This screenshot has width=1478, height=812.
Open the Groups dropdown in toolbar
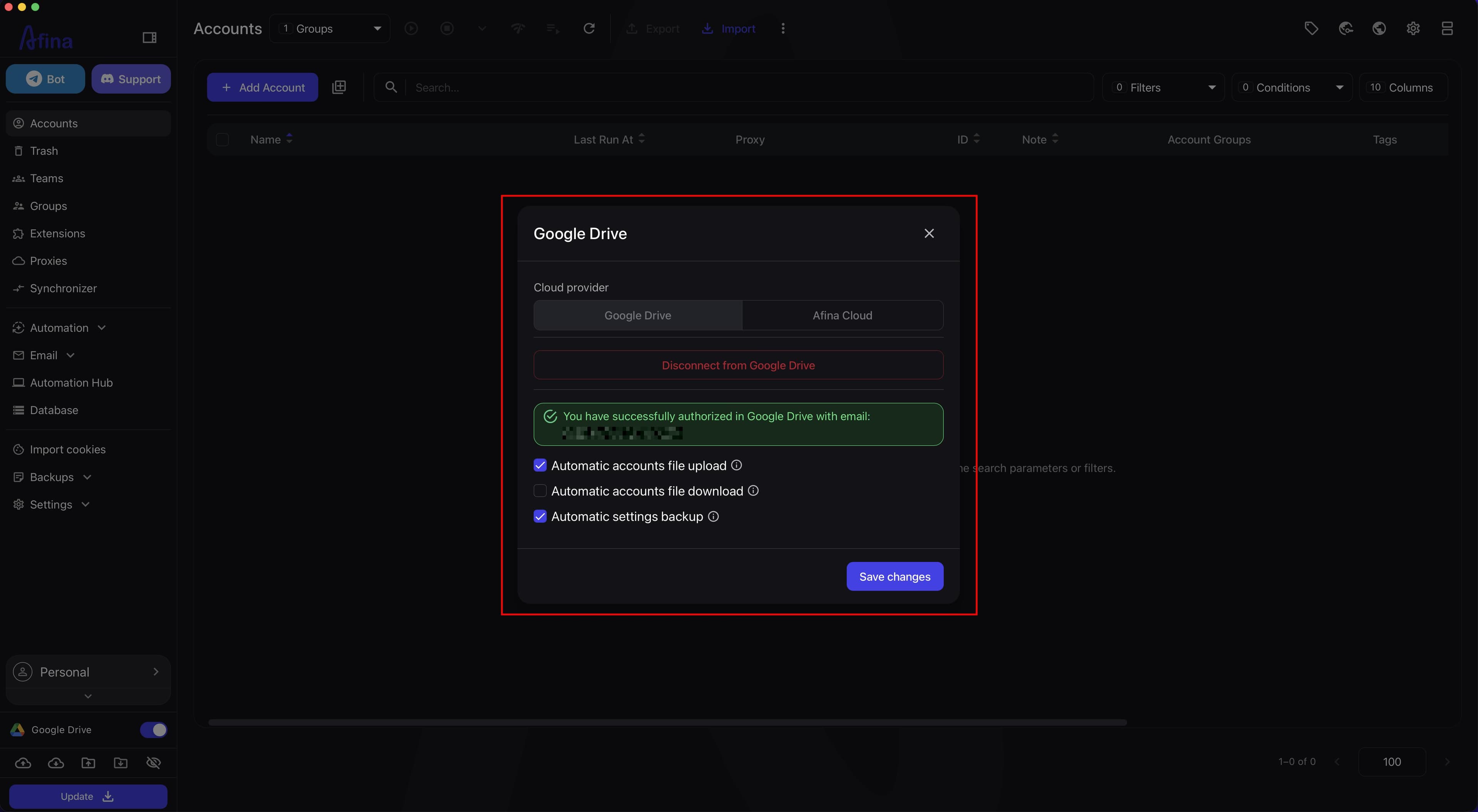(x=329, y=28)
